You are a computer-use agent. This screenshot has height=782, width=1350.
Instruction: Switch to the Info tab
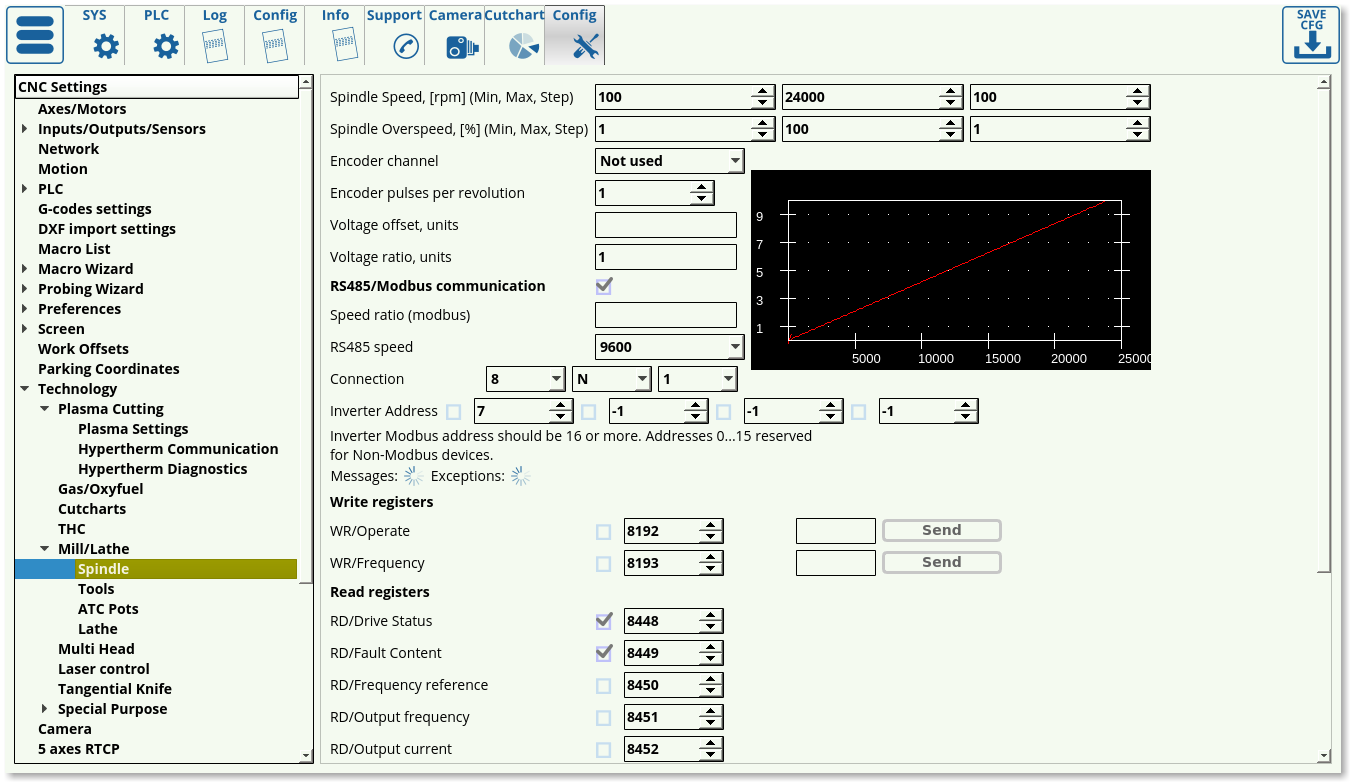click(x=336, y=35)
